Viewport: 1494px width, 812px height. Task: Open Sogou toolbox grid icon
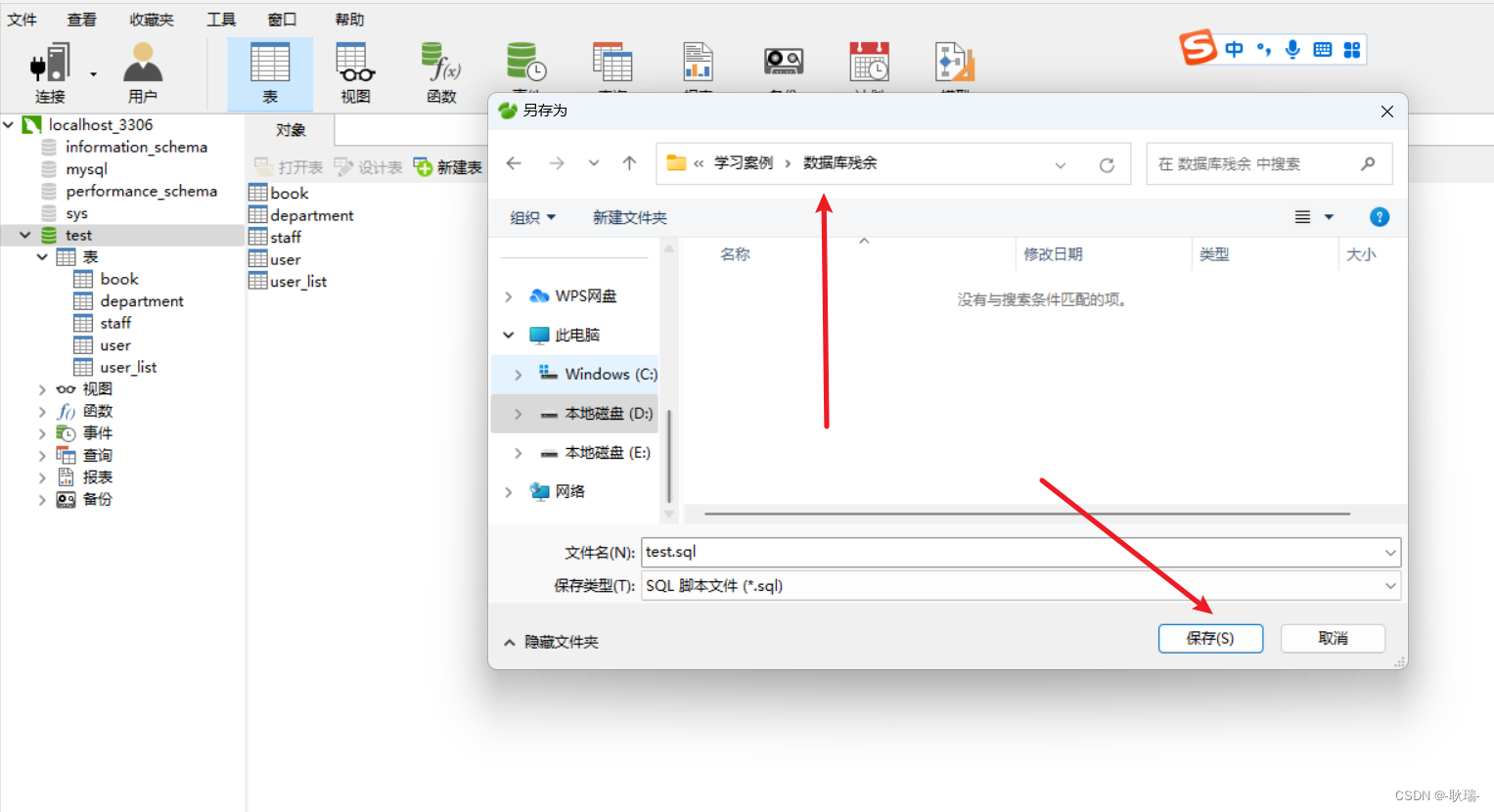point(1352,50)
